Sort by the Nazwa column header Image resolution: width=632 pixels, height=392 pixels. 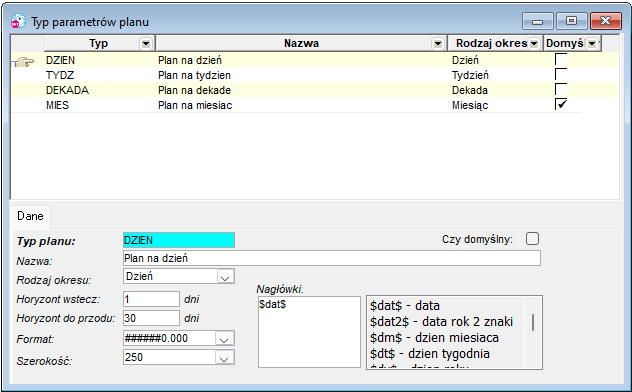301,44
